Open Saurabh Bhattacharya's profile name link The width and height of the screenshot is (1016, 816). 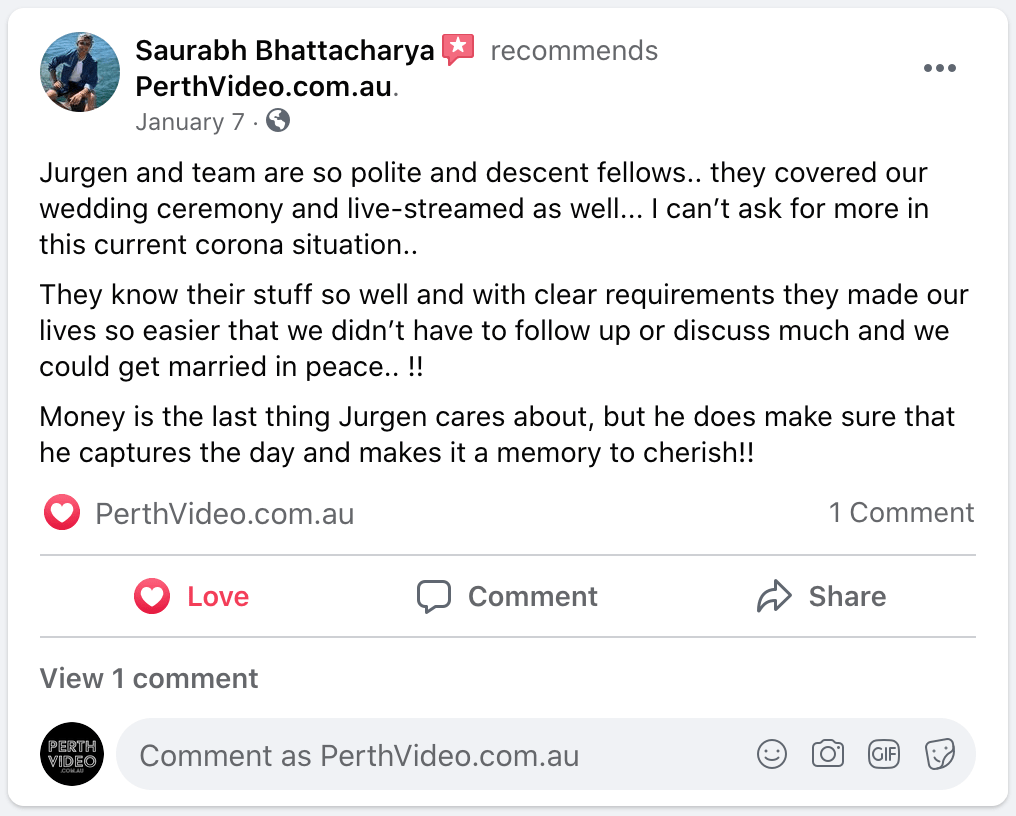coord(284,50)
